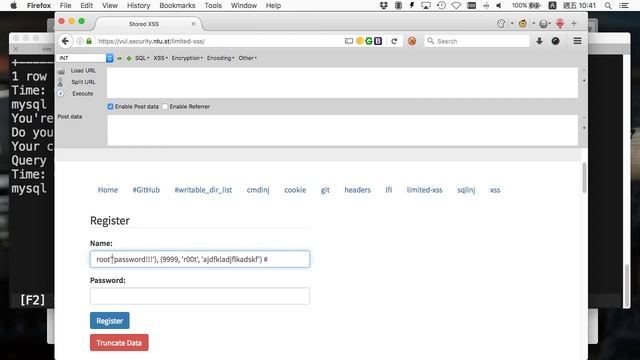Expand the Other dropdown in HackBar
Screen dimensions: 640x360
[x=248, y=58]
